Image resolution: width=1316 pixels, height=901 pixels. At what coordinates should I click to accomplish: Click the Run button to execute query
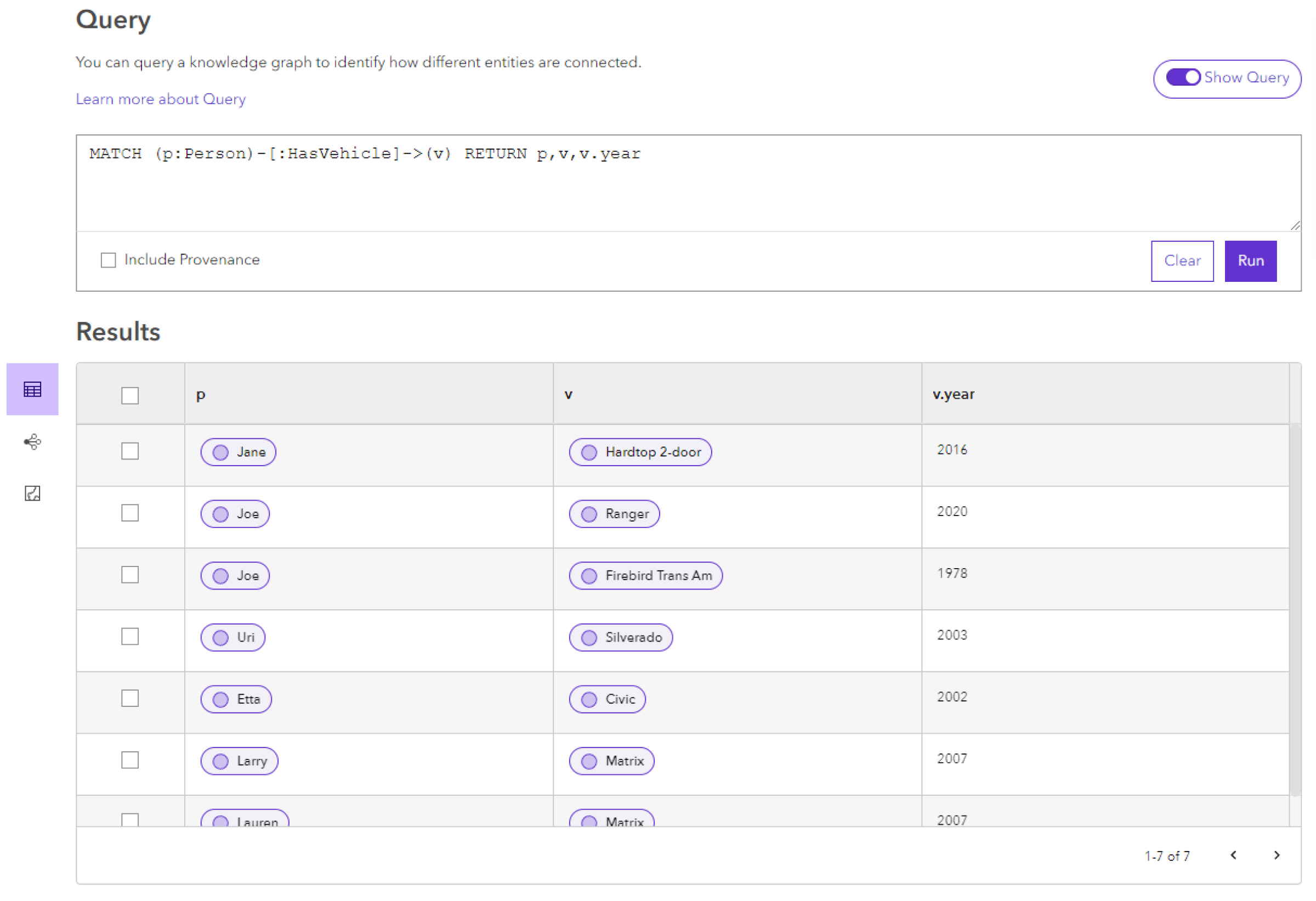[1251, 260]
